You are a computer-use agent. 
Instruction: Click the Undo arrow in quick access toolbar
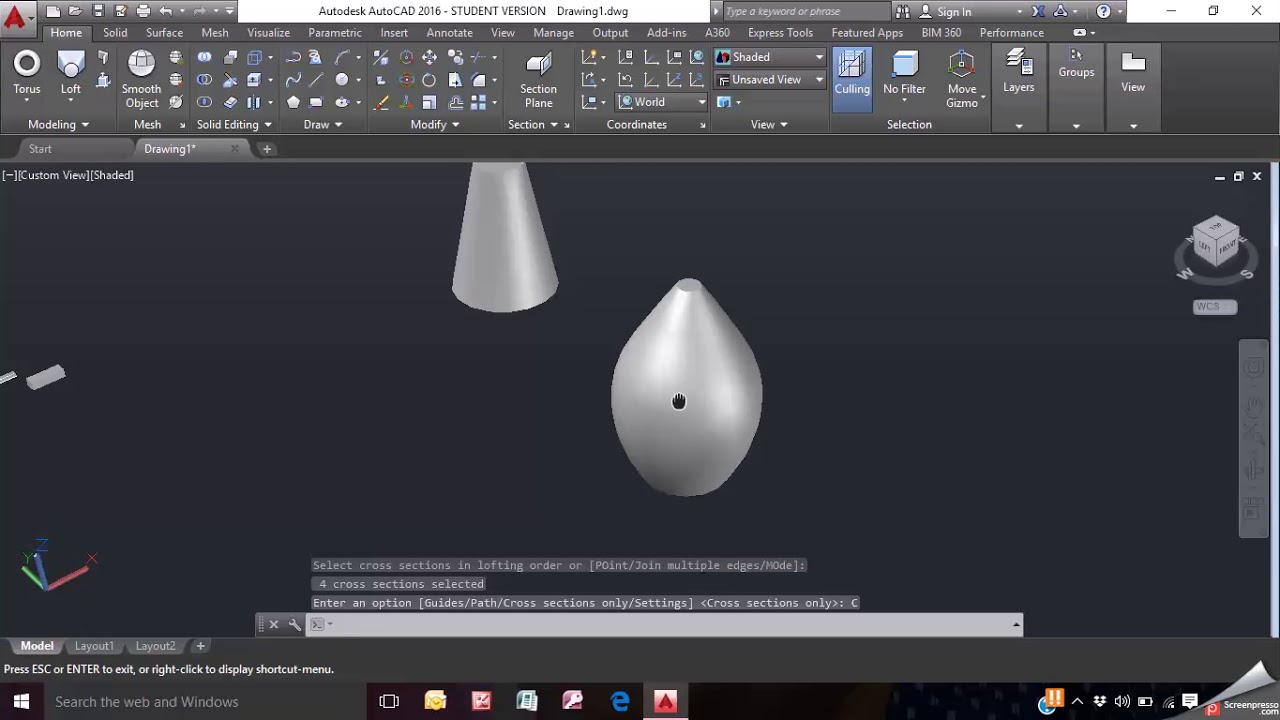tap(166, 11)
